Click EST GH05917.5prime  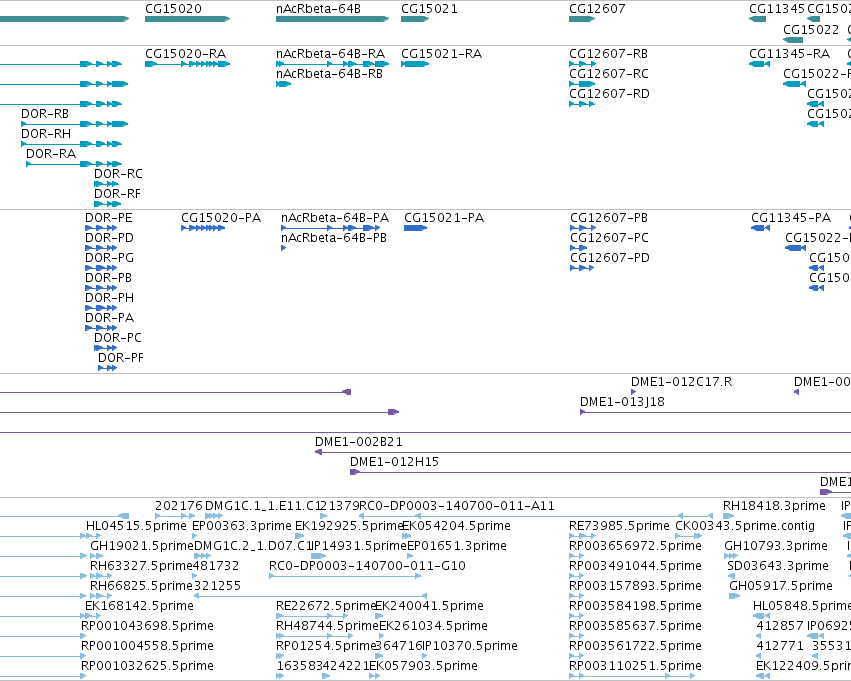[x=780, y=586]
